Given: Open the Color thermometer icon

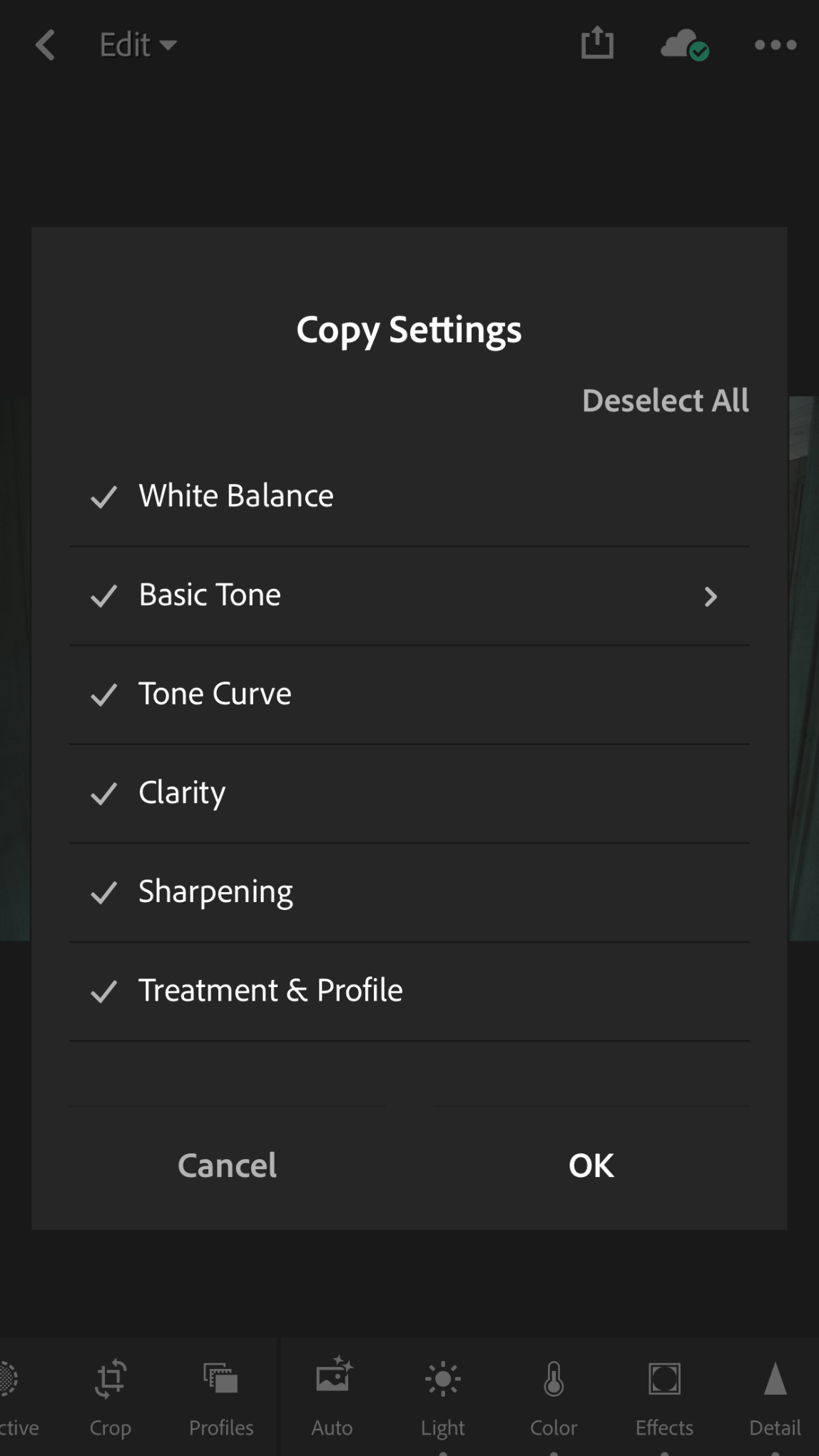Looking at the screenshot, I should click(x=554, y=1378).
